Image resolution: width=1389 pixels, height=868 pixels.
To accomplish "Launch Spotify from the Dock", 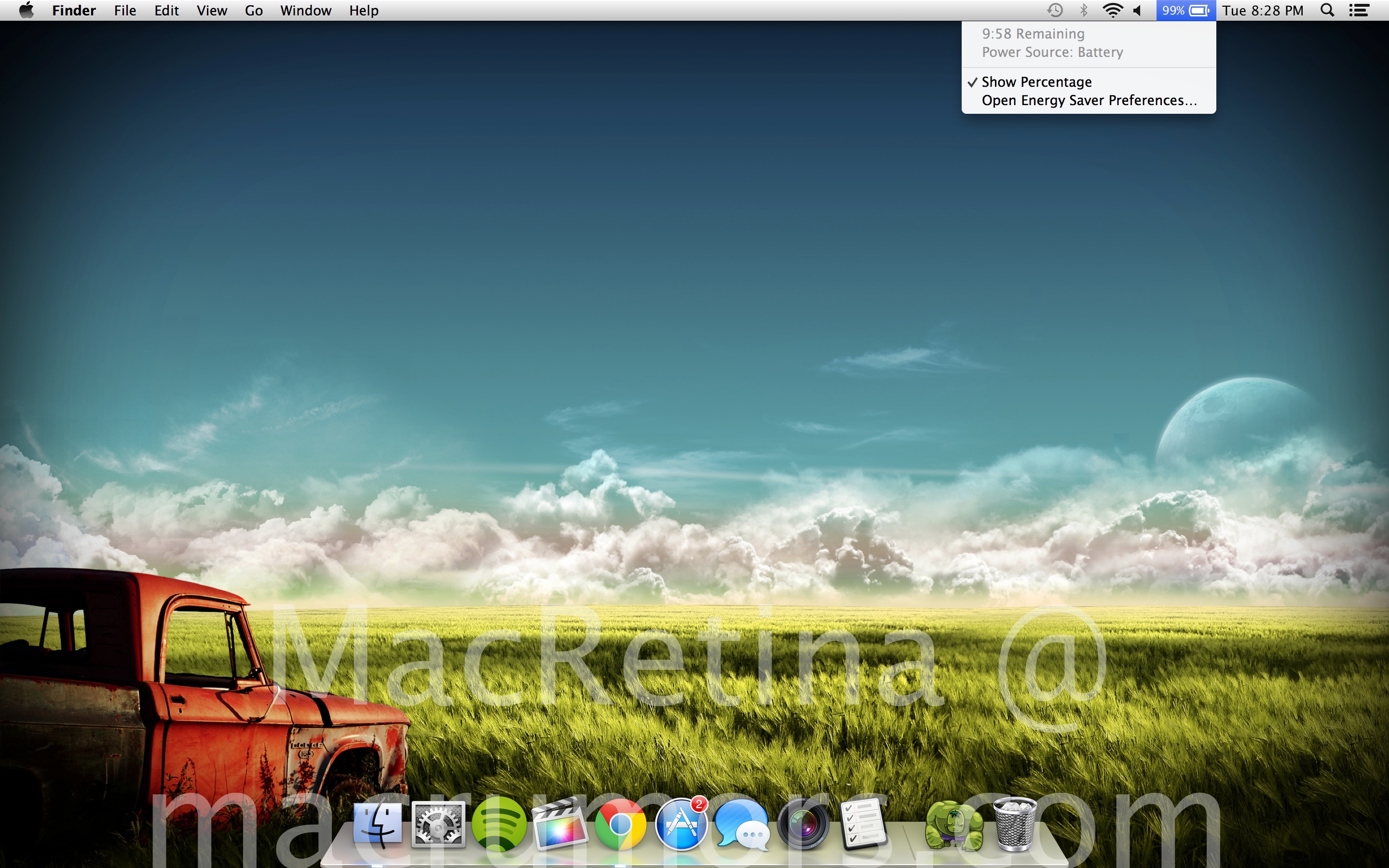I will (499, 825).
